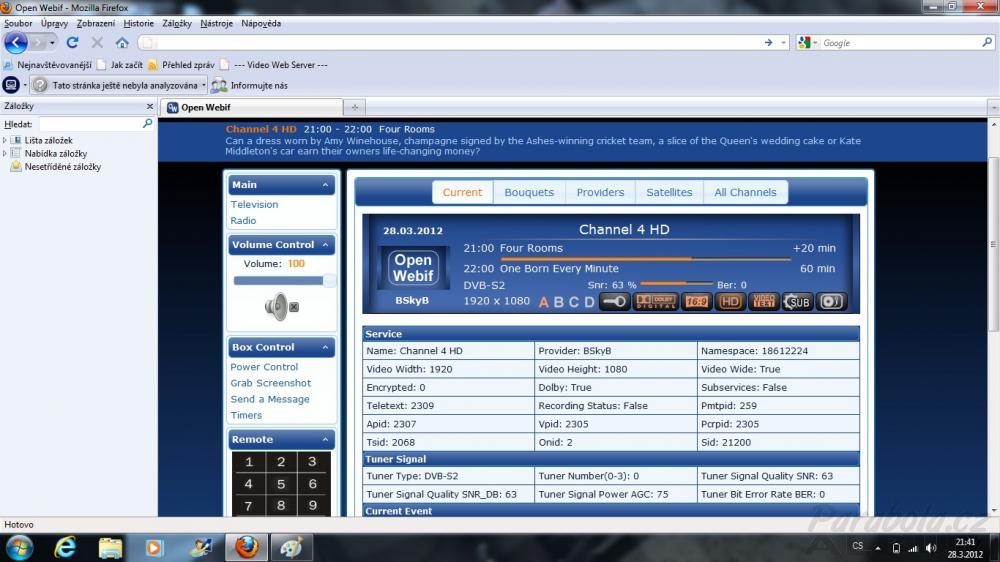Click the SUB subservices icon
Screen dimensions: 1000x562
pos(797,302)
